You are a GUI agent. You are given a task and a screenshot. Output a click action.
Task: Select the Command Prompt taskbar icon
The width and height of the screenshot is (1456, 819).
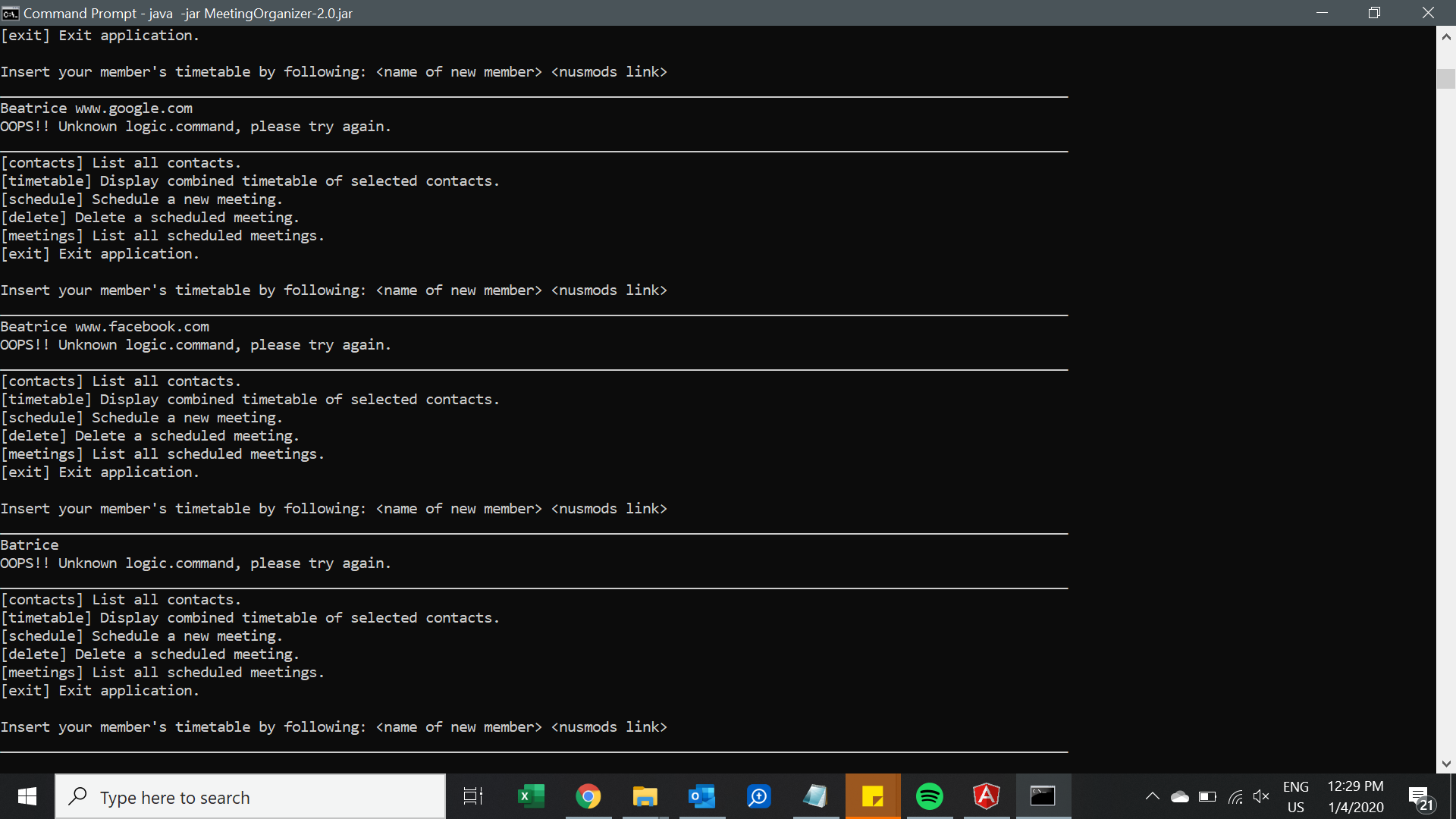coord(1043,796)
